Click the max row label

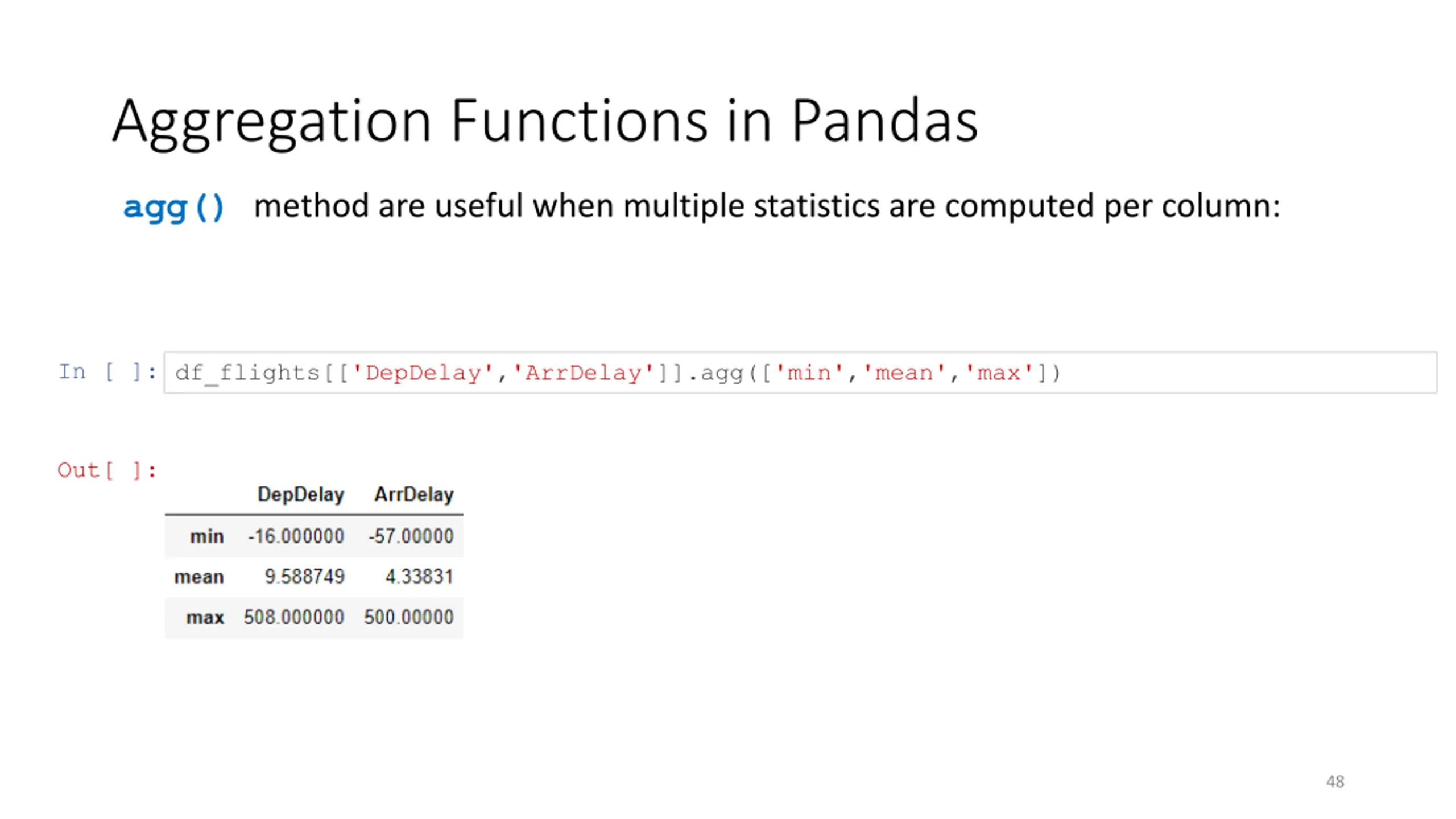pos(205,617)
